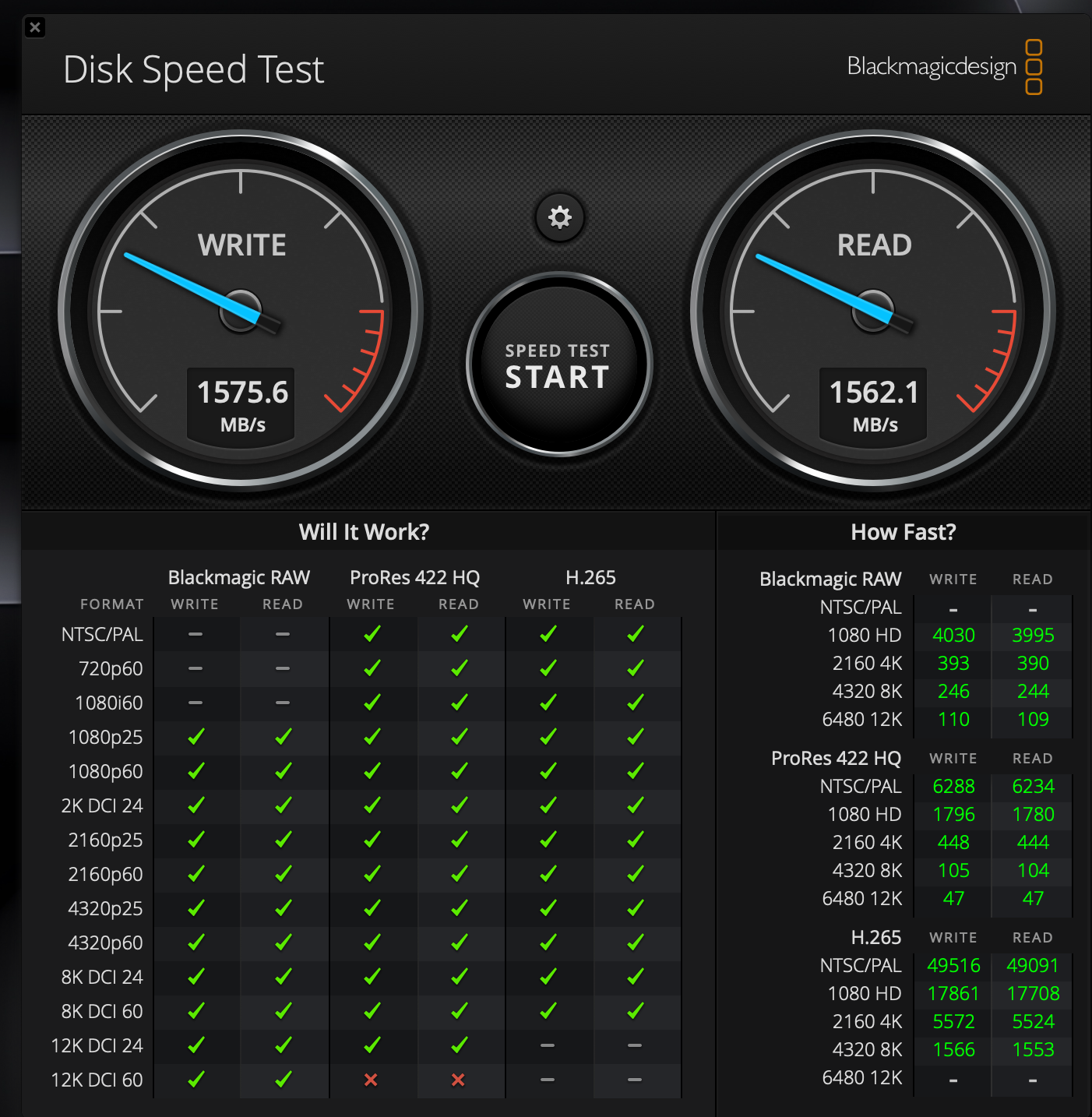Select the 8K DCI 24 format row label
The width and height of the screenshot is (1092, 1117).
tap(102, 977)
